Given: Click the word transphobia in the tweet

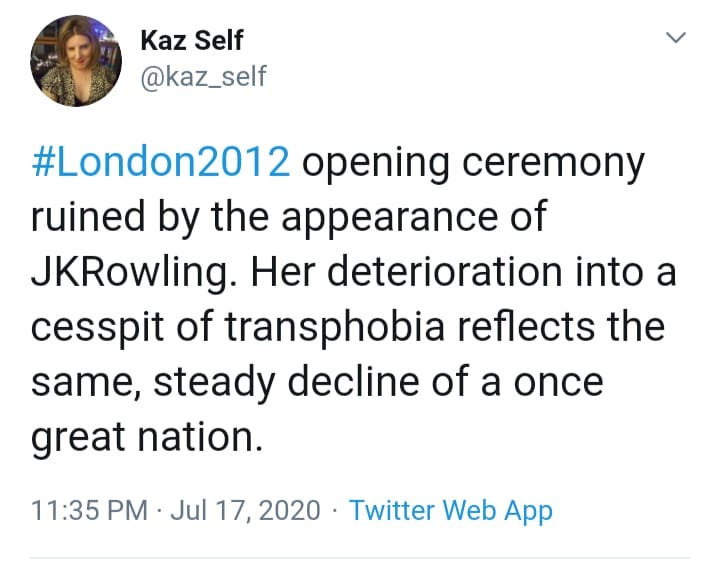Looking at the screenshot, I should coord(334,328).
